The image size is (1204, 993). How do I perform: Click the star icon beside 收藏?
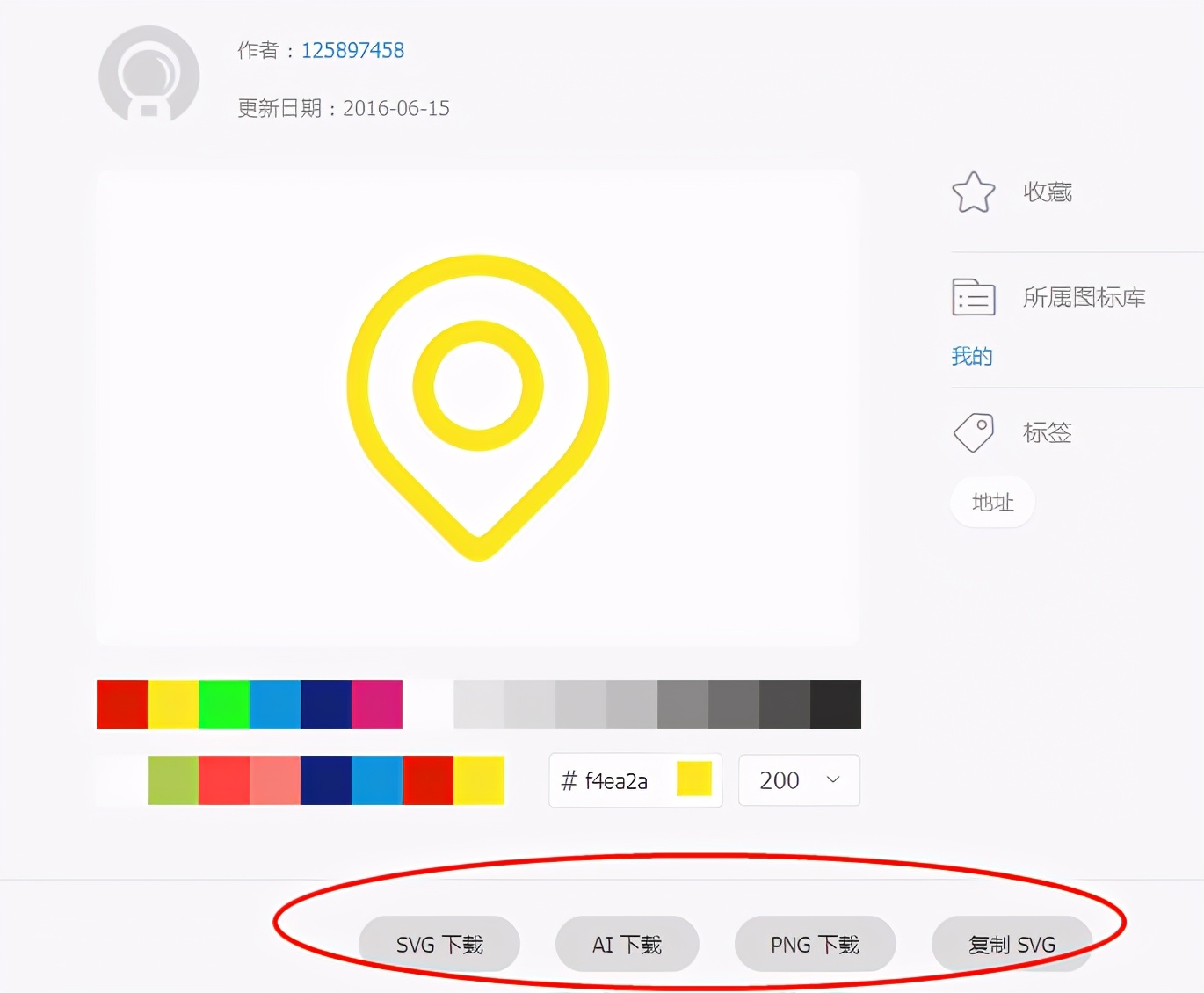tap(974, 192)
